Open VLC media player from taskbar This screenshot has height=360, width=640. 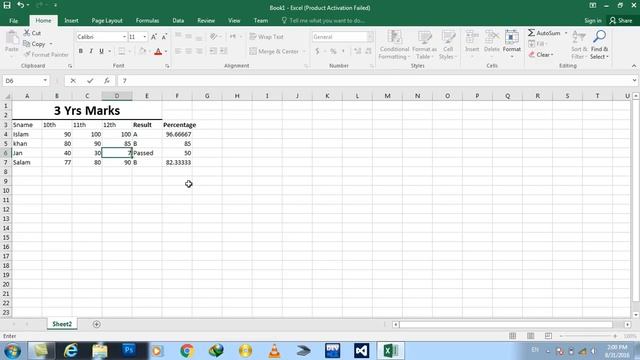coord(274,351)
